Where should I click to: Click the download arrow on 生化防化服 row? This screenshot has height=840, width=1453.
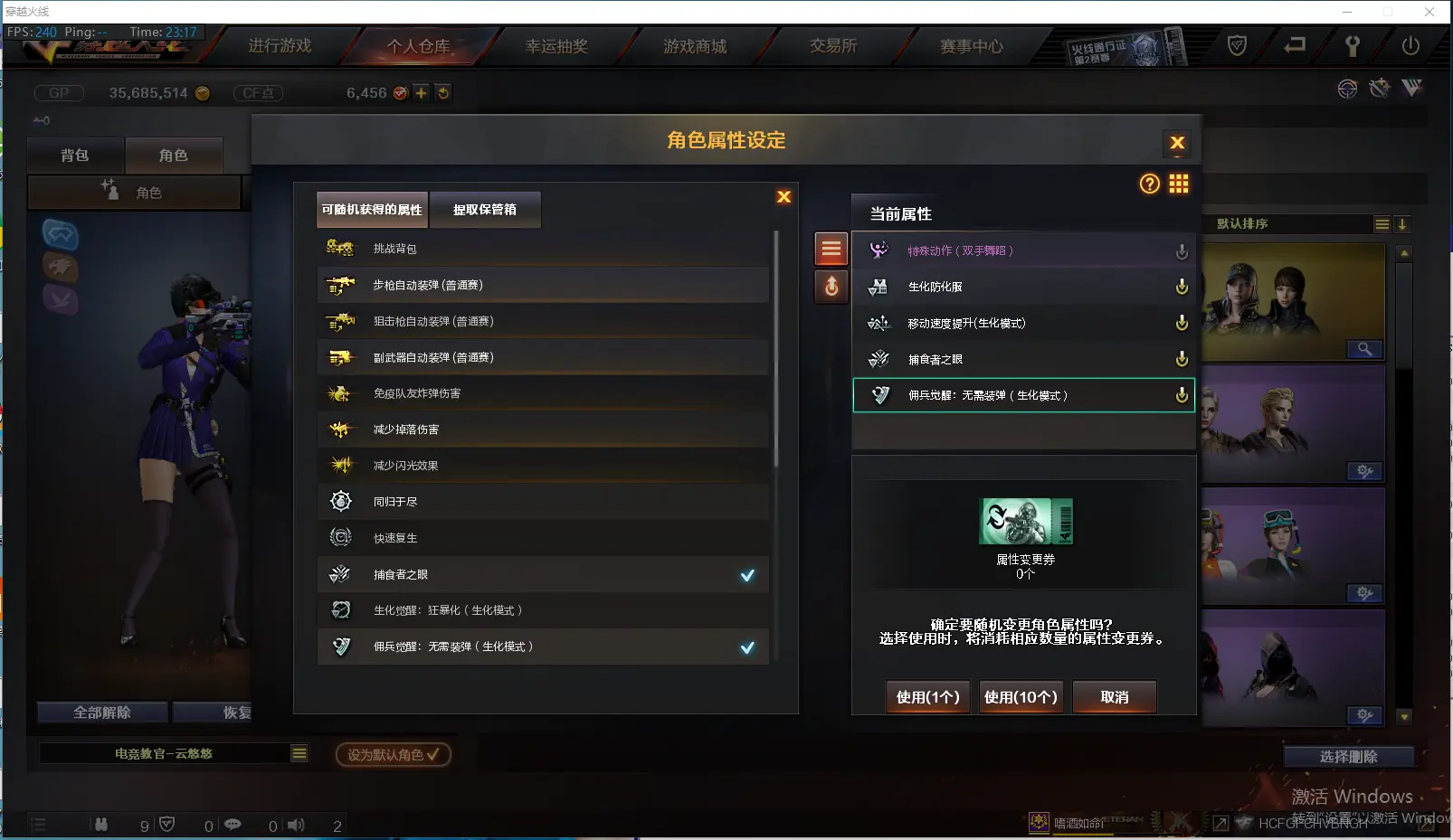1182,287
